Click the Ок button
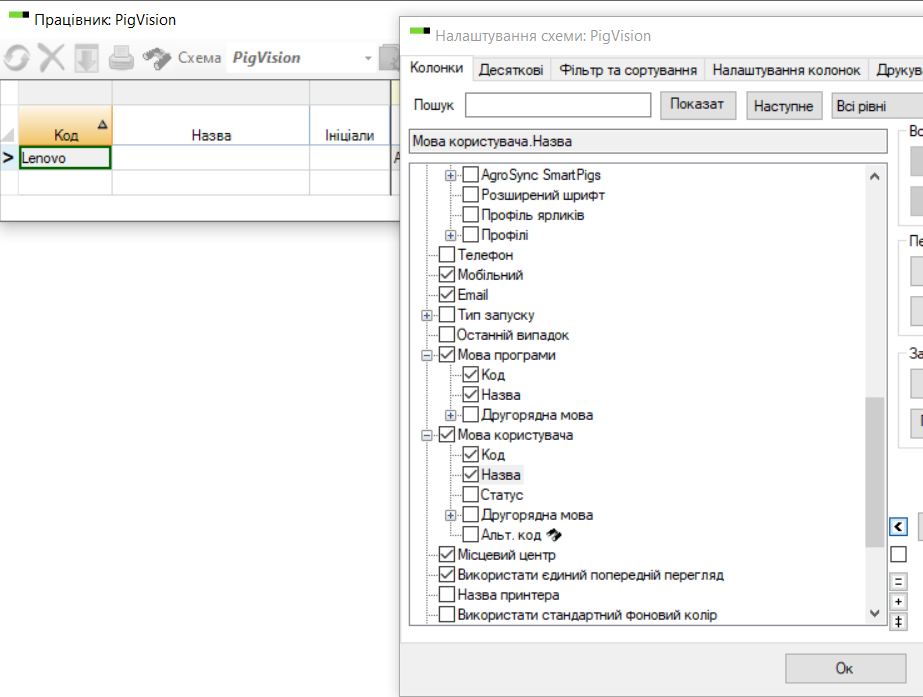Viewport: 923px width, 697px height. tap(845, 668)
